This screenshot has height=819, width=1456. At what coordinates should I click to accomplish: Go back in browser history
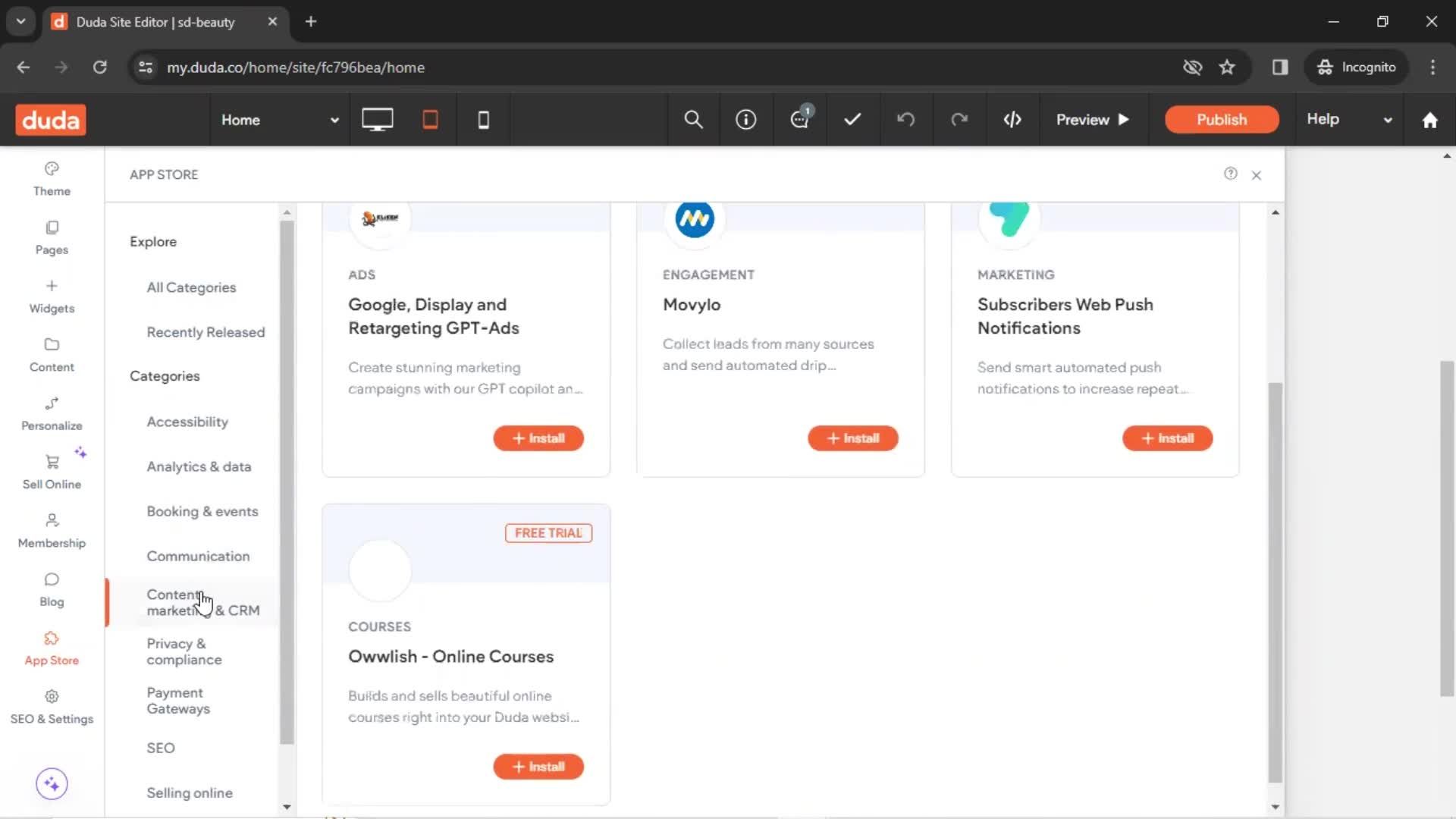click(24, 67)
